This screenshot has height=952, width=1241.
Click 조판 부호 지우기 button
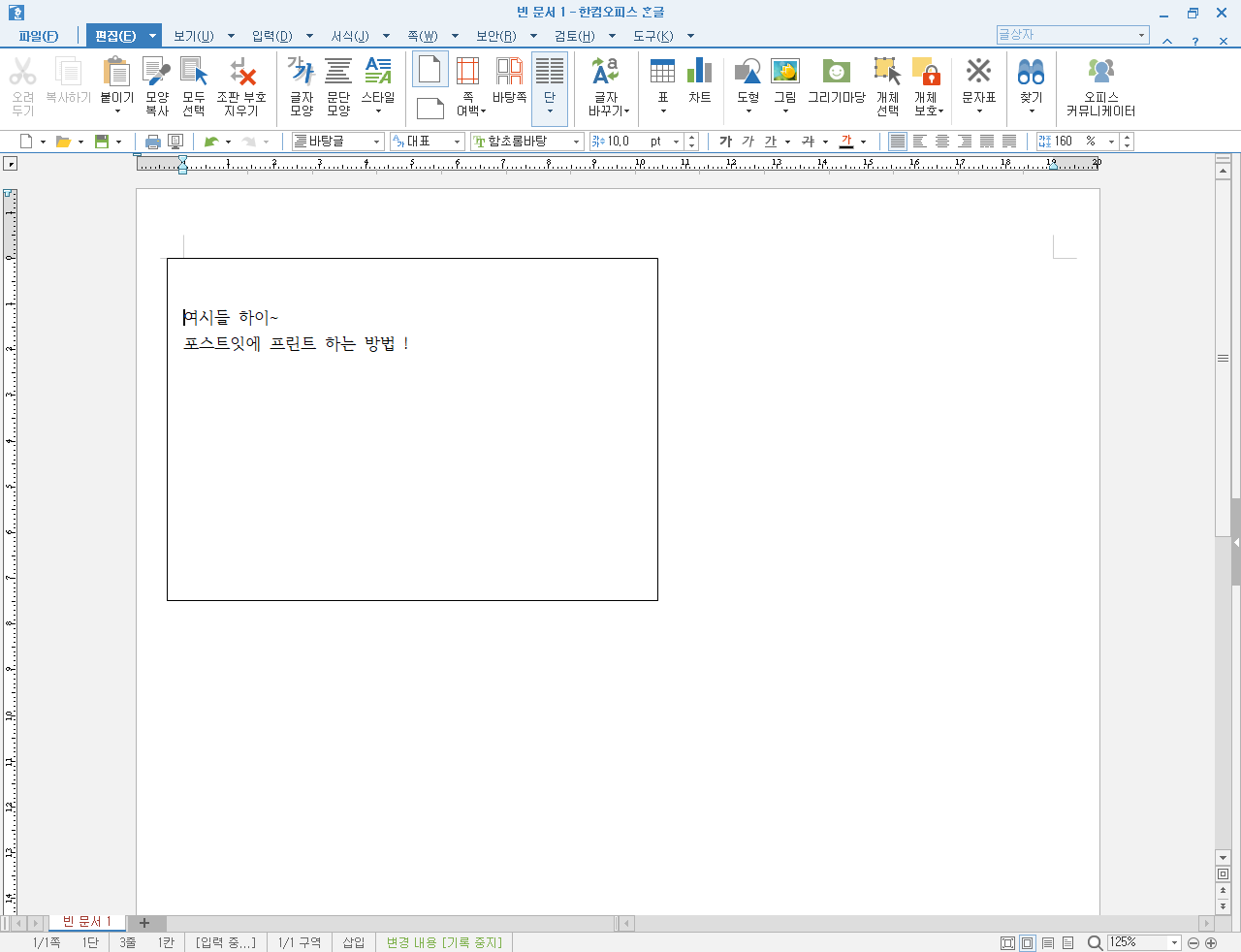click(241, 85)
